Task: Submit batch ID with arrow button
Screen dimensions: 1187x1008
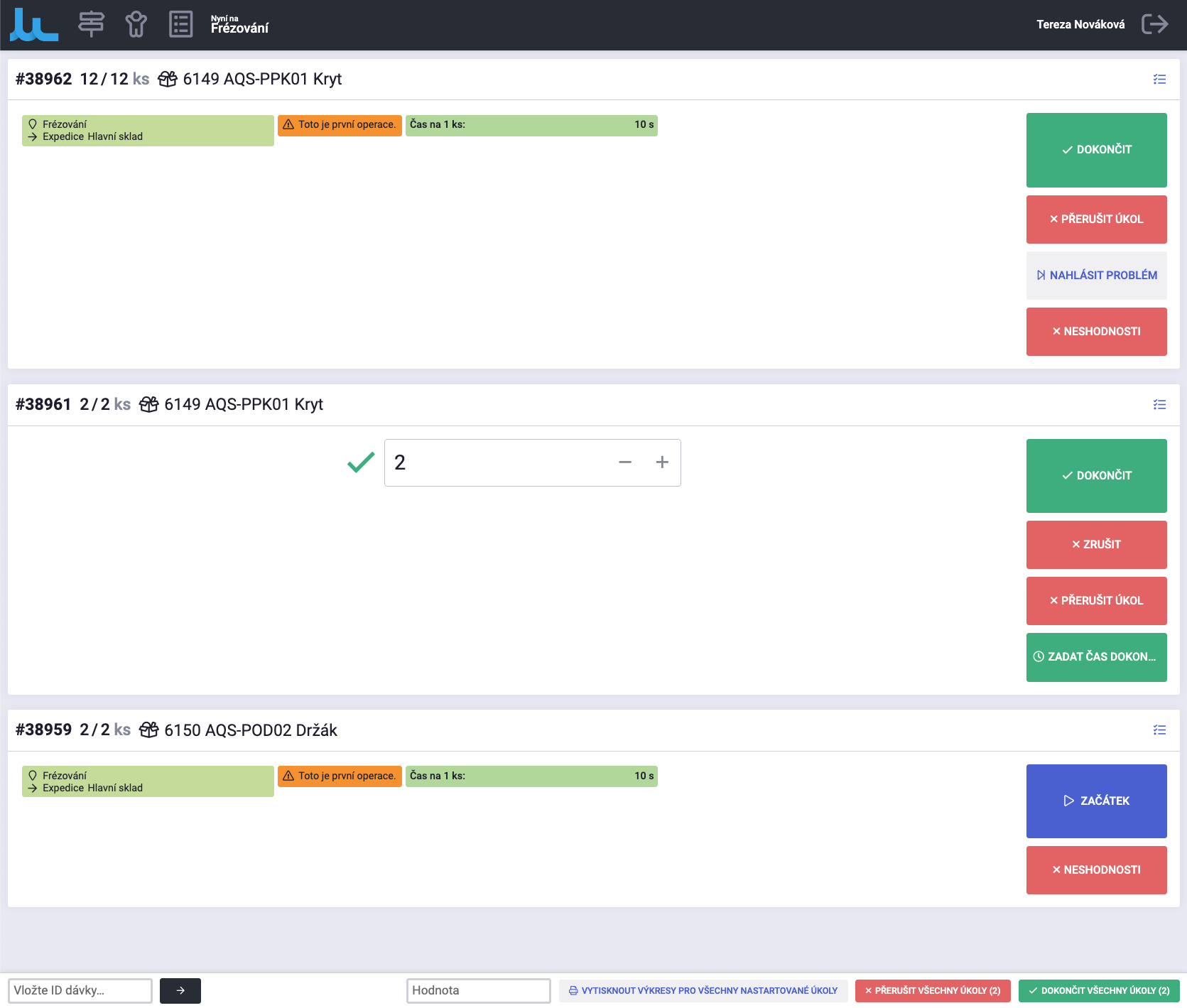Action: [180, 991]
